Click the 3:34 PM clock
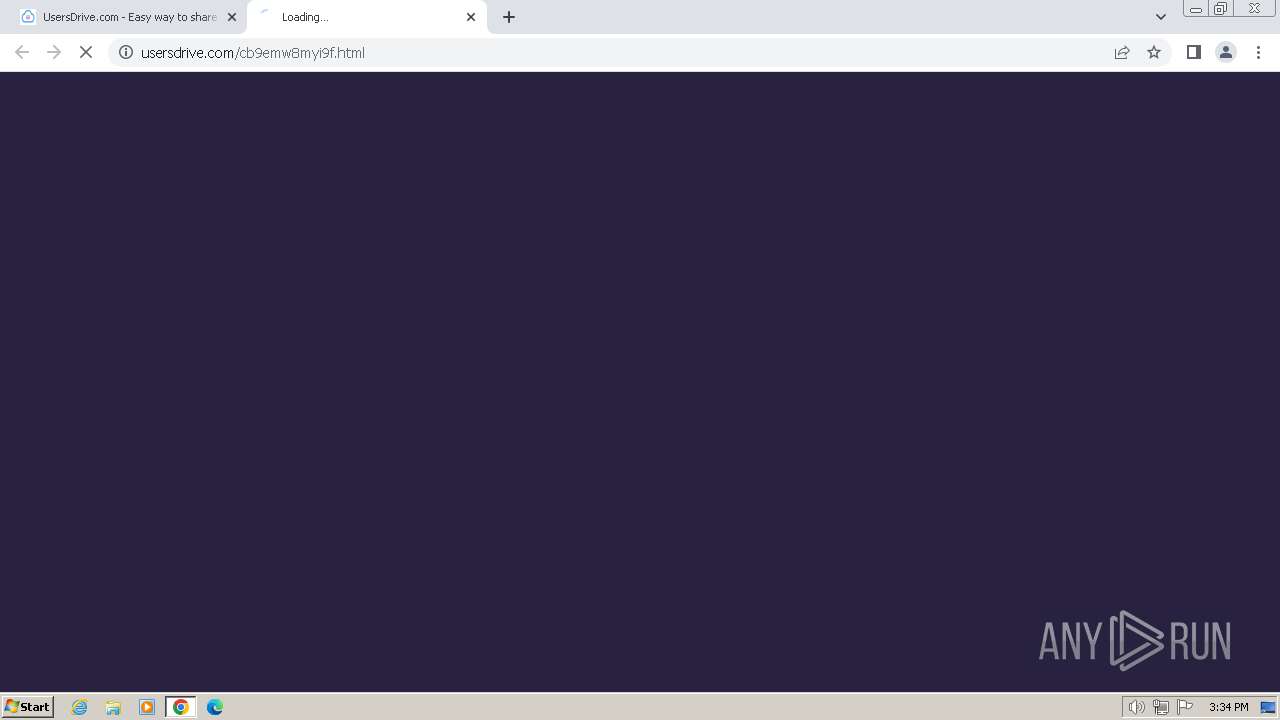1280x720 pixels. coord(1228,707)
